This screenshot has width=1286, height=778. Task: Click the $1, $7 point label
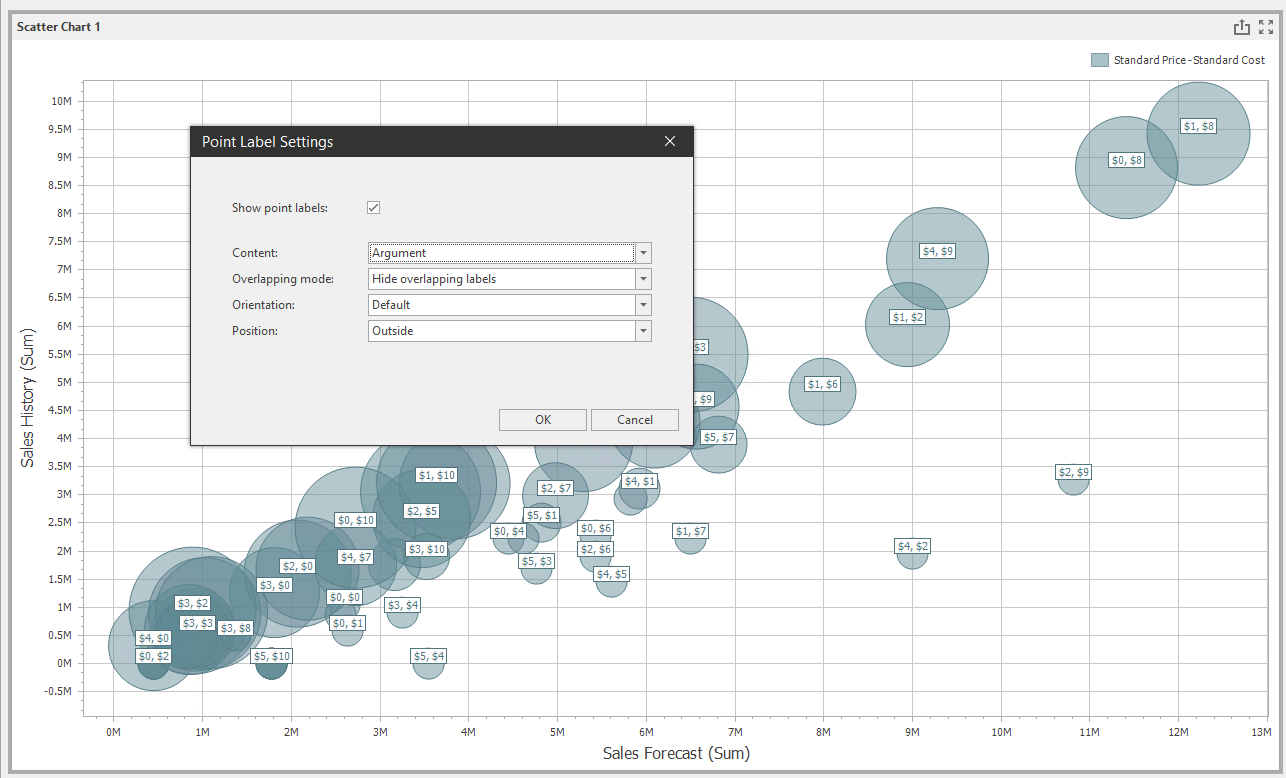[x=690, y=531]
